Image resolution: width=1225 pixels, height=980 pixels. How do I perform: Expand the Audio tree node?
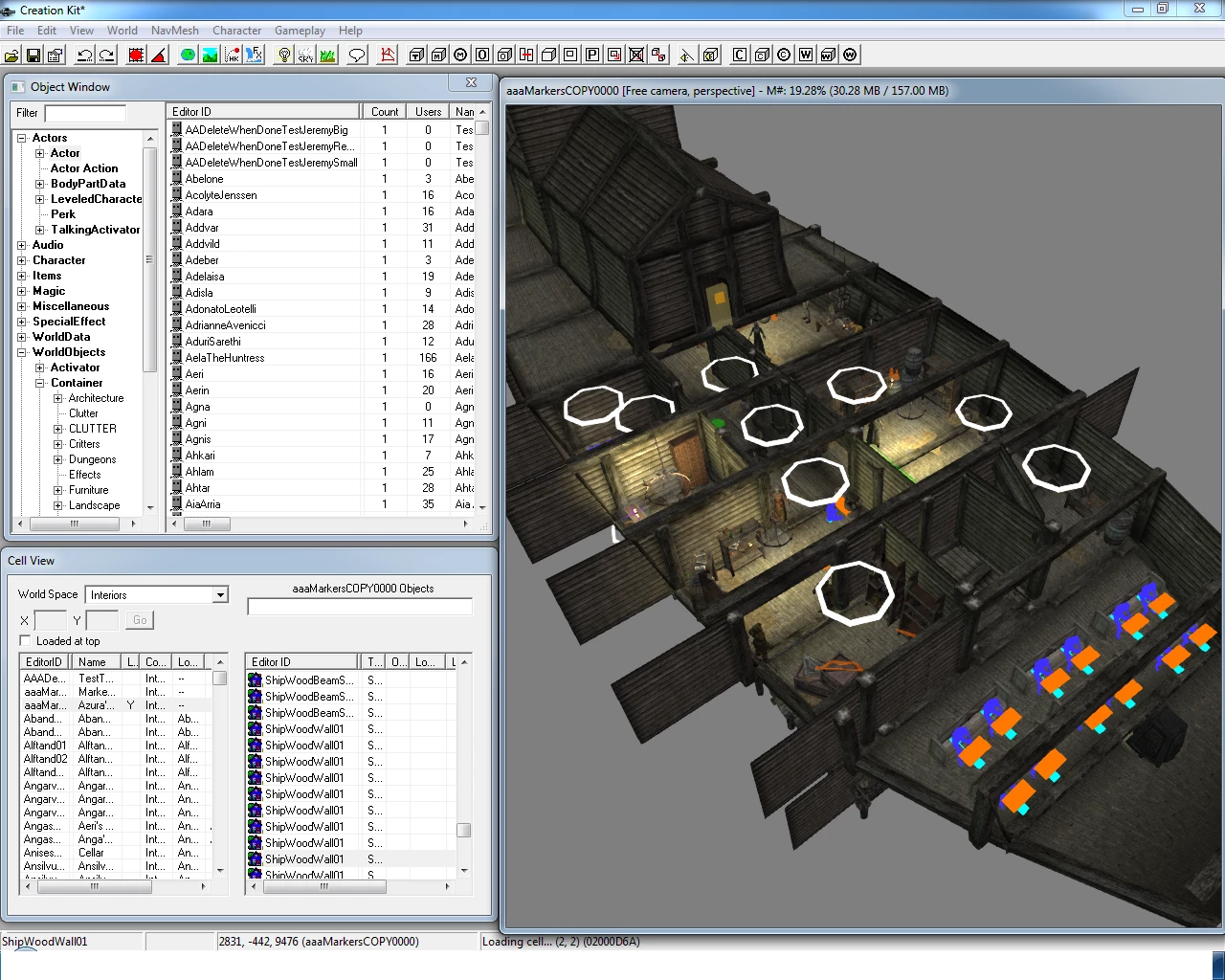point(22,245)
